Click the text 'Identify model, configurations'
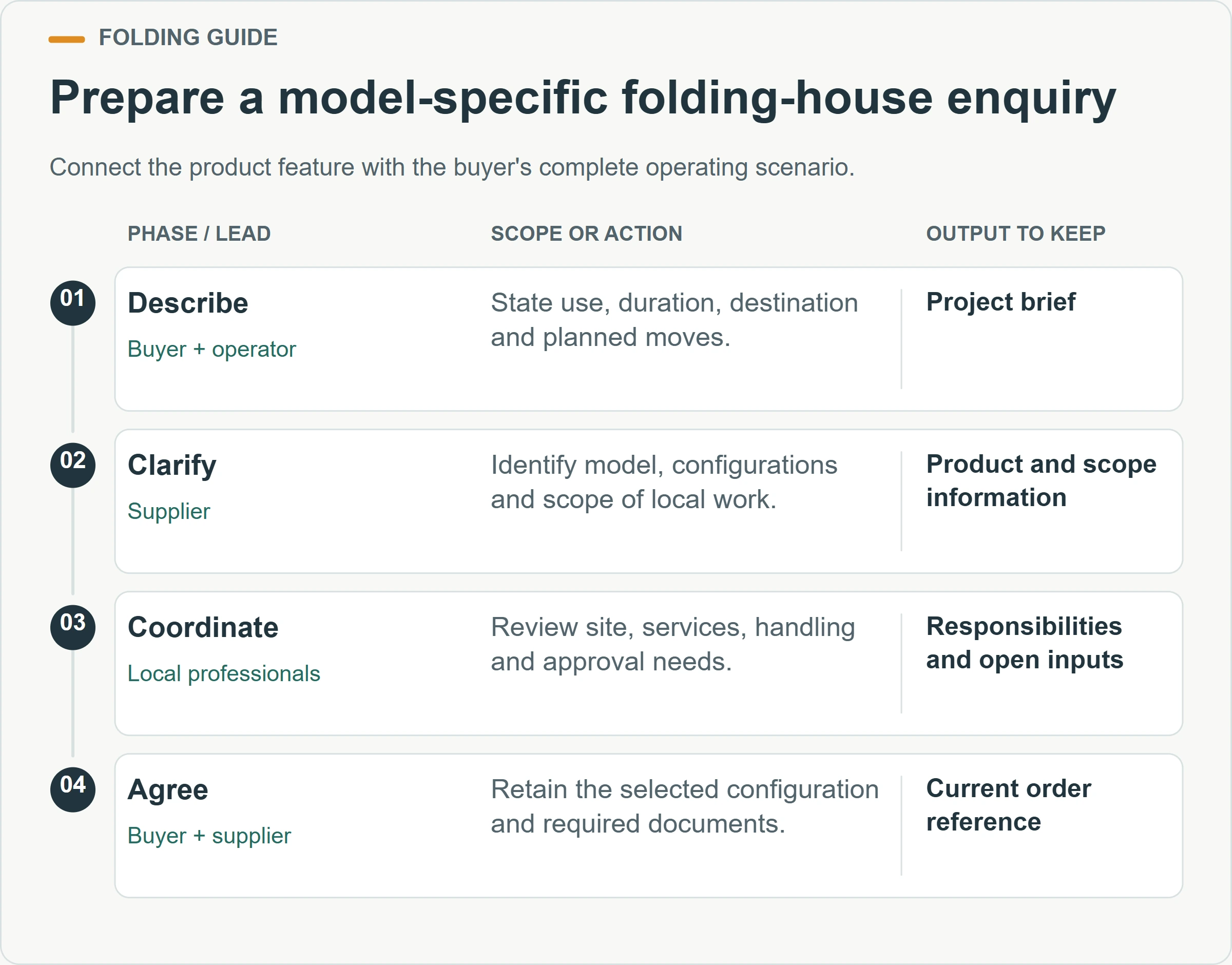The image size is (1232, 965). (664, 466)
